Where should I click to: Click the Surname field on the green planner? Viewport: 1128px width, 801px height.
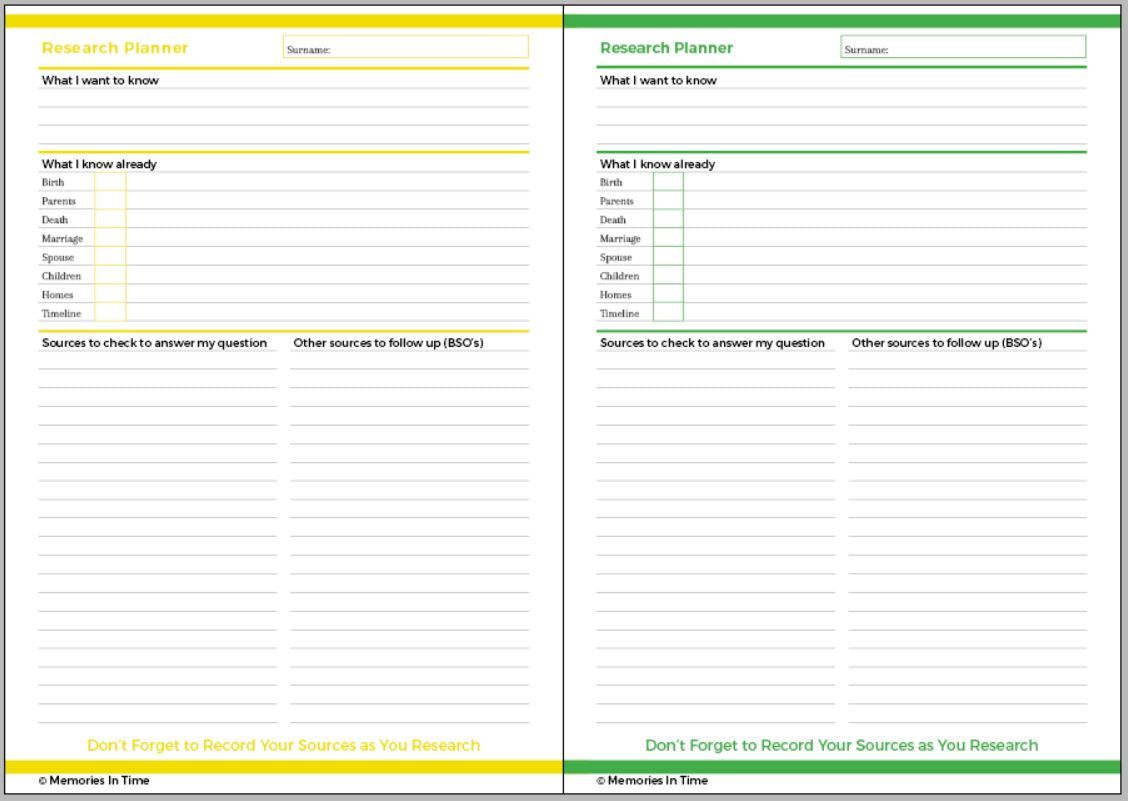[963, 47]
